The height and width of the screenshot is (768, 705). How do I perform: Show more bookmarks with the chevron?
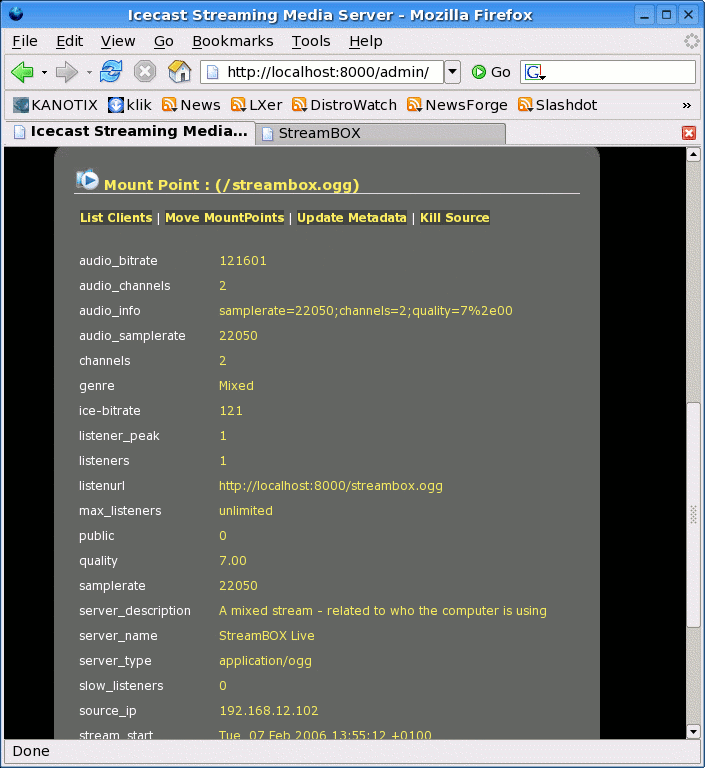[687, 105]
